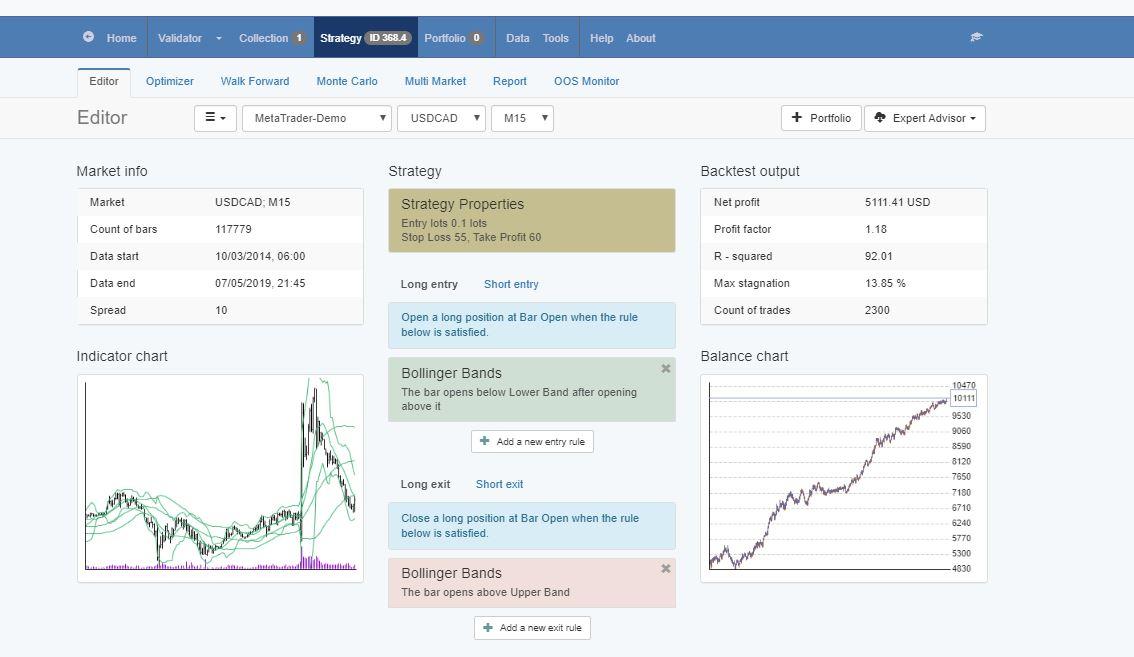Click the Data end value 07/05/2019, 21:45
Screen dimensions: 1134x657
point(260,284)
